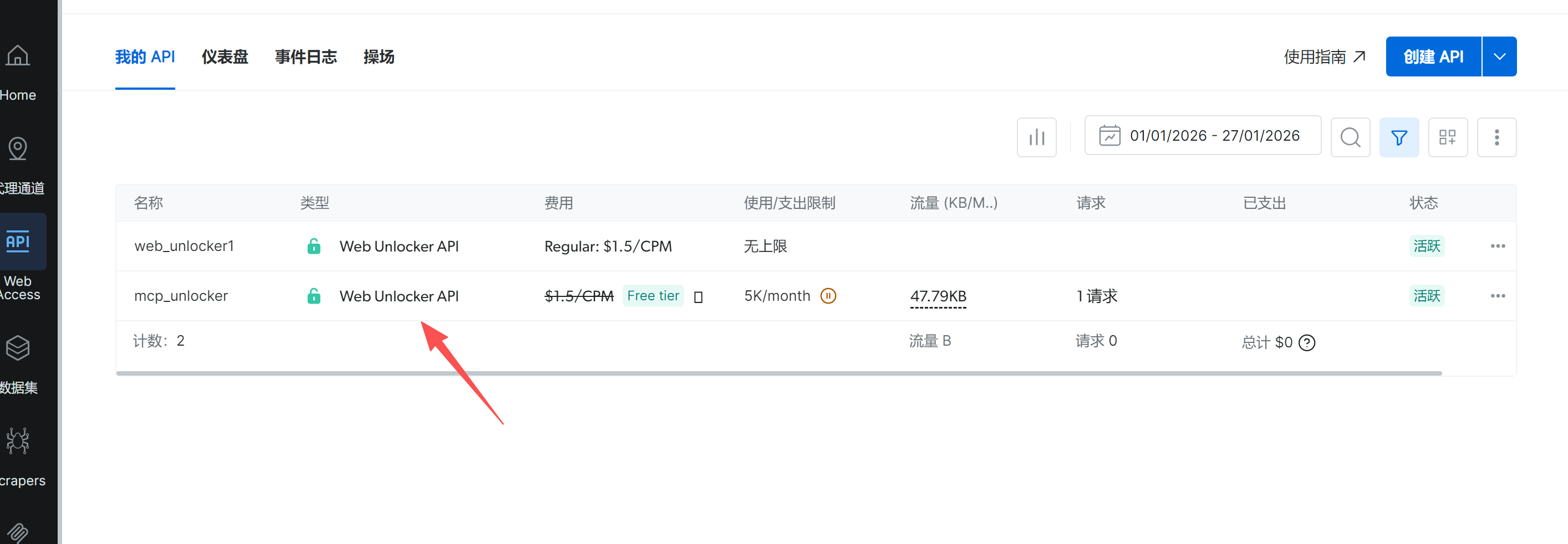Screen dimensions: 1568x544
Task: Open the Scrapers spider icon
Action: 18,441
